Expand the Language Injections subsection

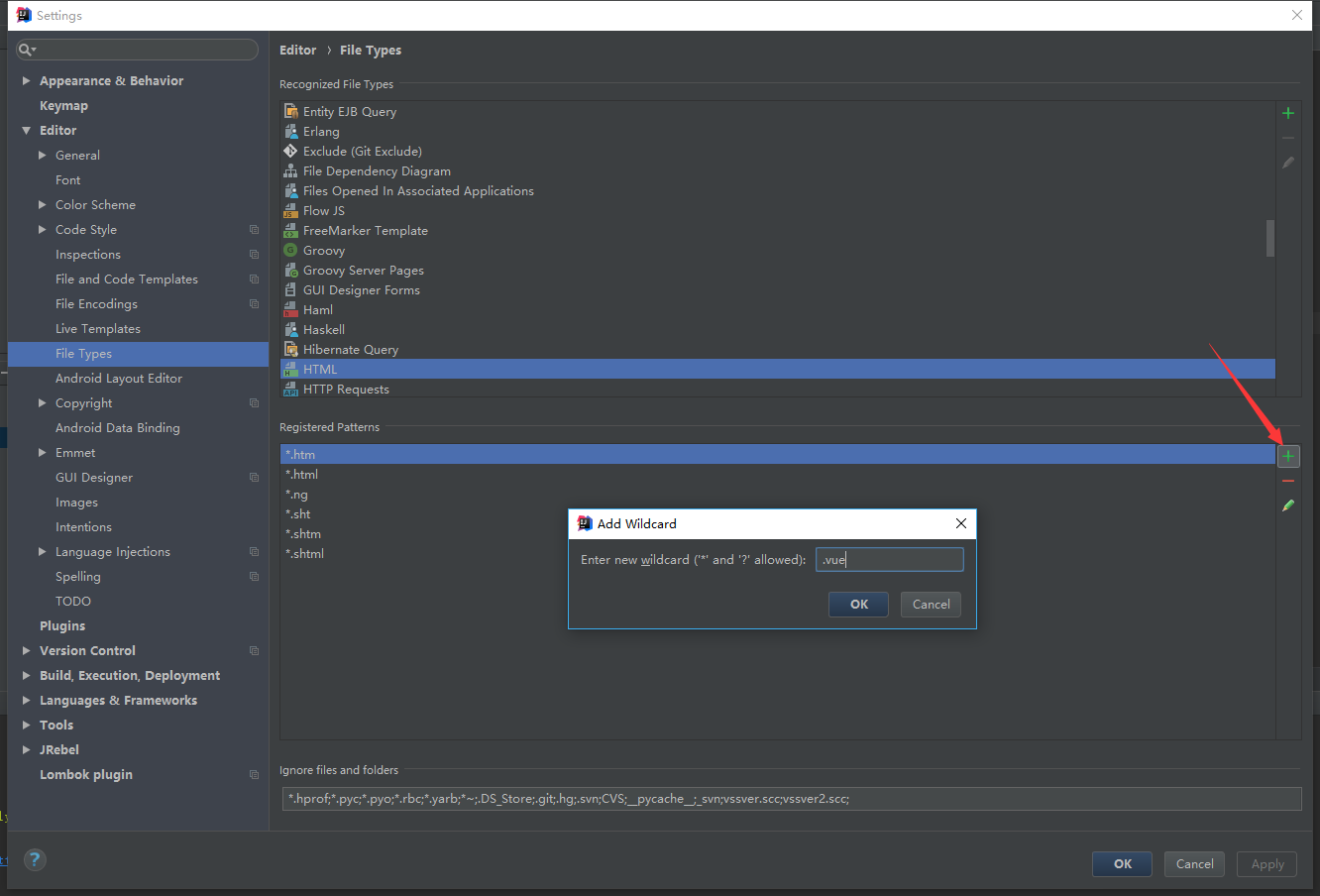click(42, 551)
